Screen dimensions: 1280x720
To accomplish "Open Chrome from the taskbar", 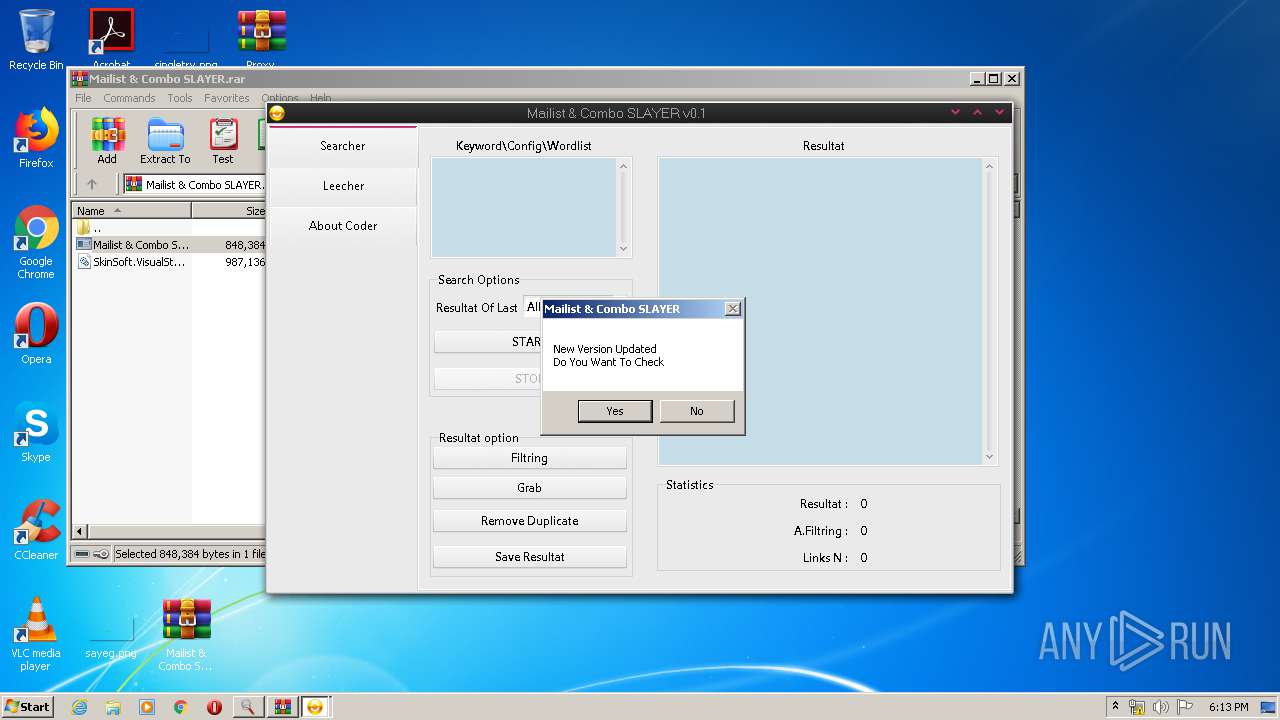I will click(x=181, y=707).
